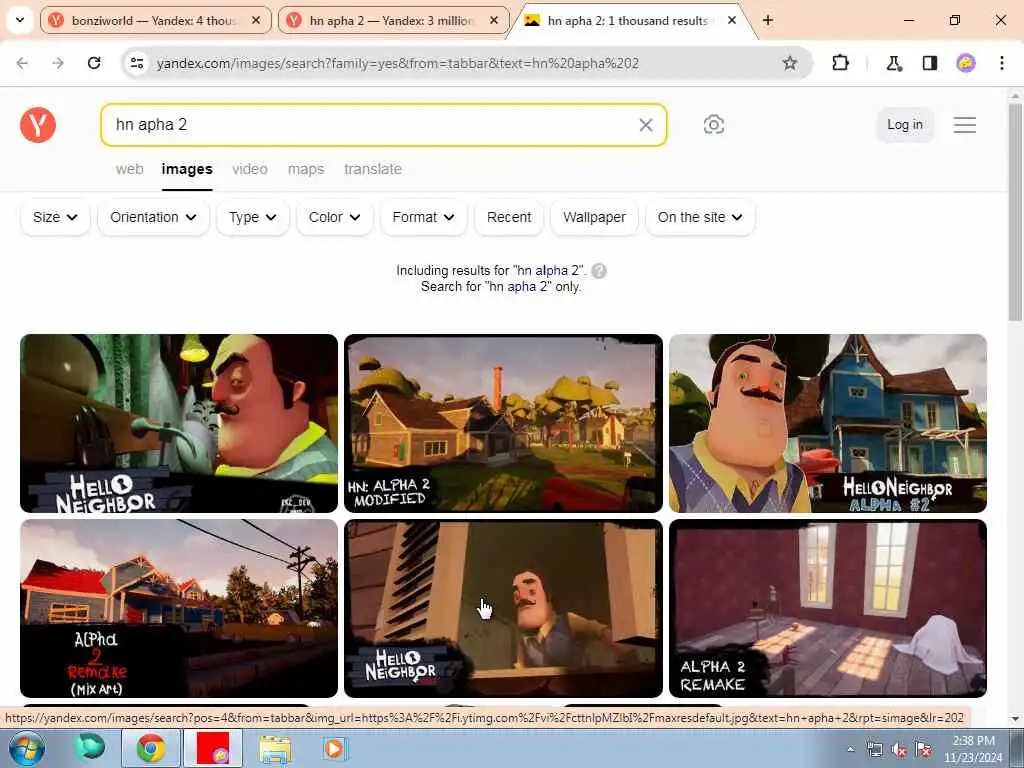Open the tab search chevron
The width and height of the screenshot is (1024, 768).
tap(20, 20)
